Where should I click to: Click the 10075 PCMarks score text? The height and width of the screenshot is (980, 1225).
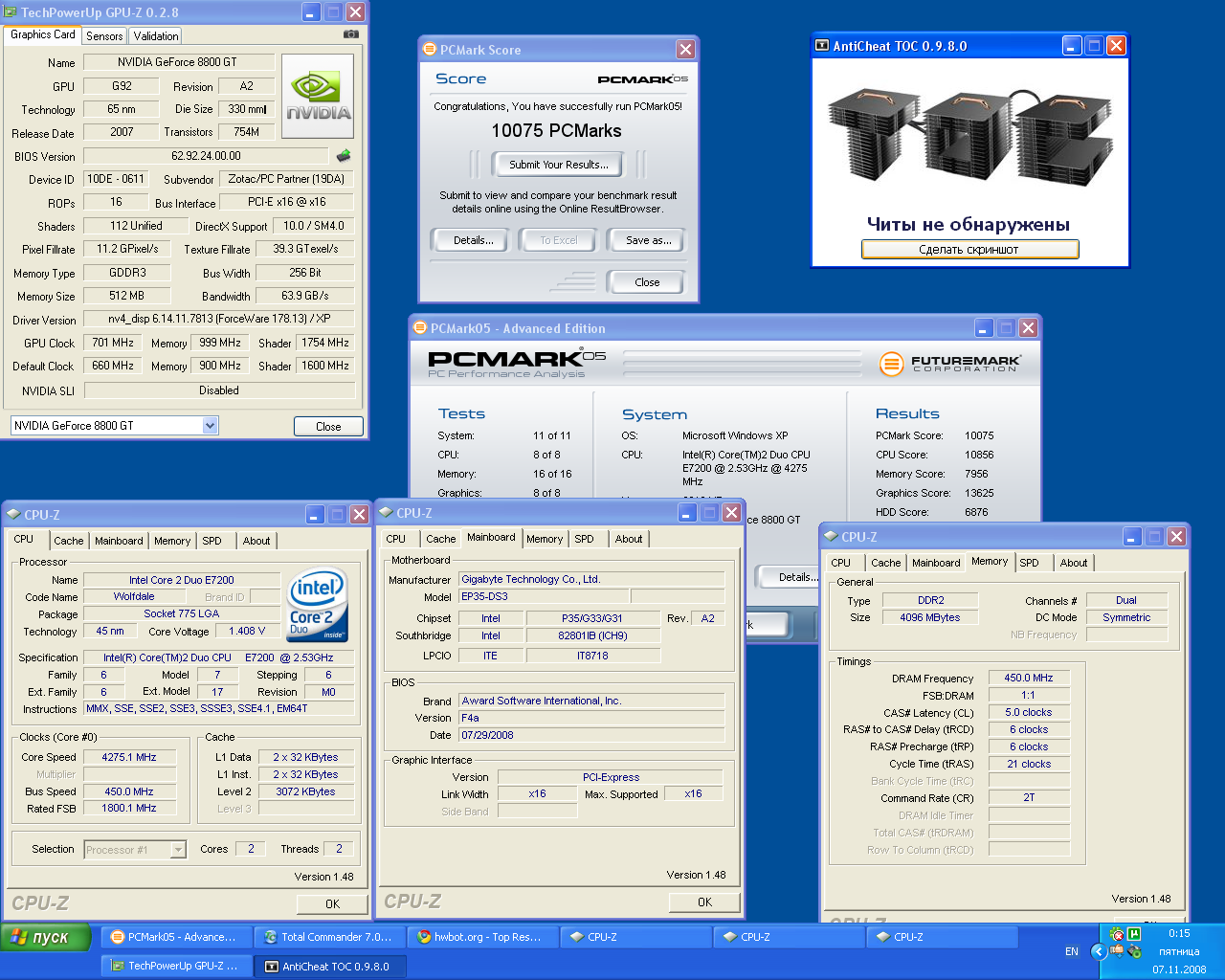[557, 131]
